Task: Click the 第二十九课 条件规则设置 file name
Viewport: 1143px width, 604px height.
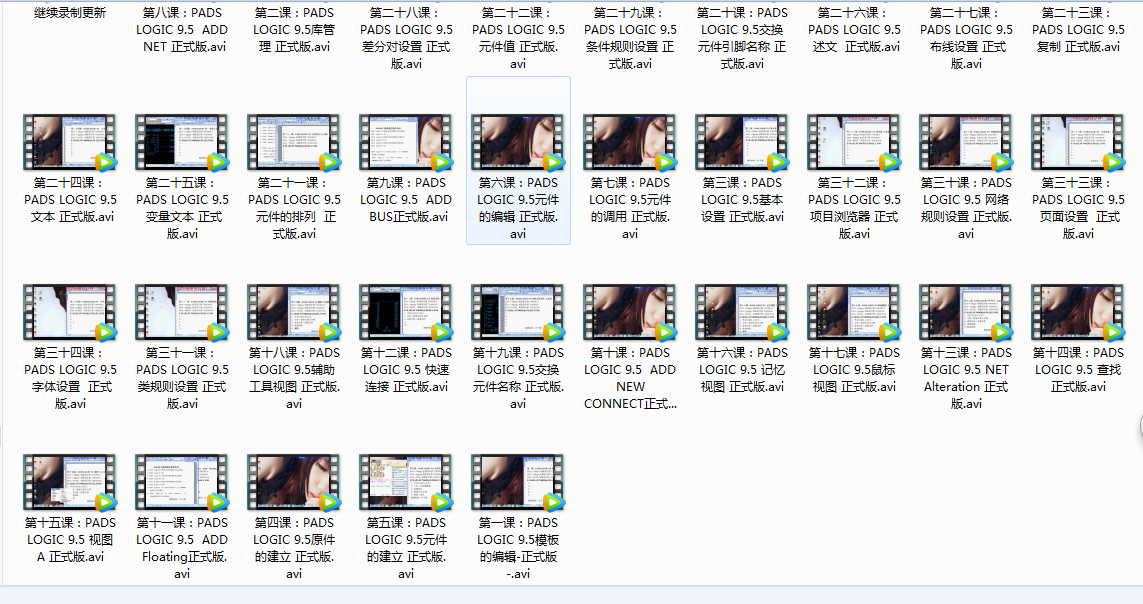Action: point(631,38)
